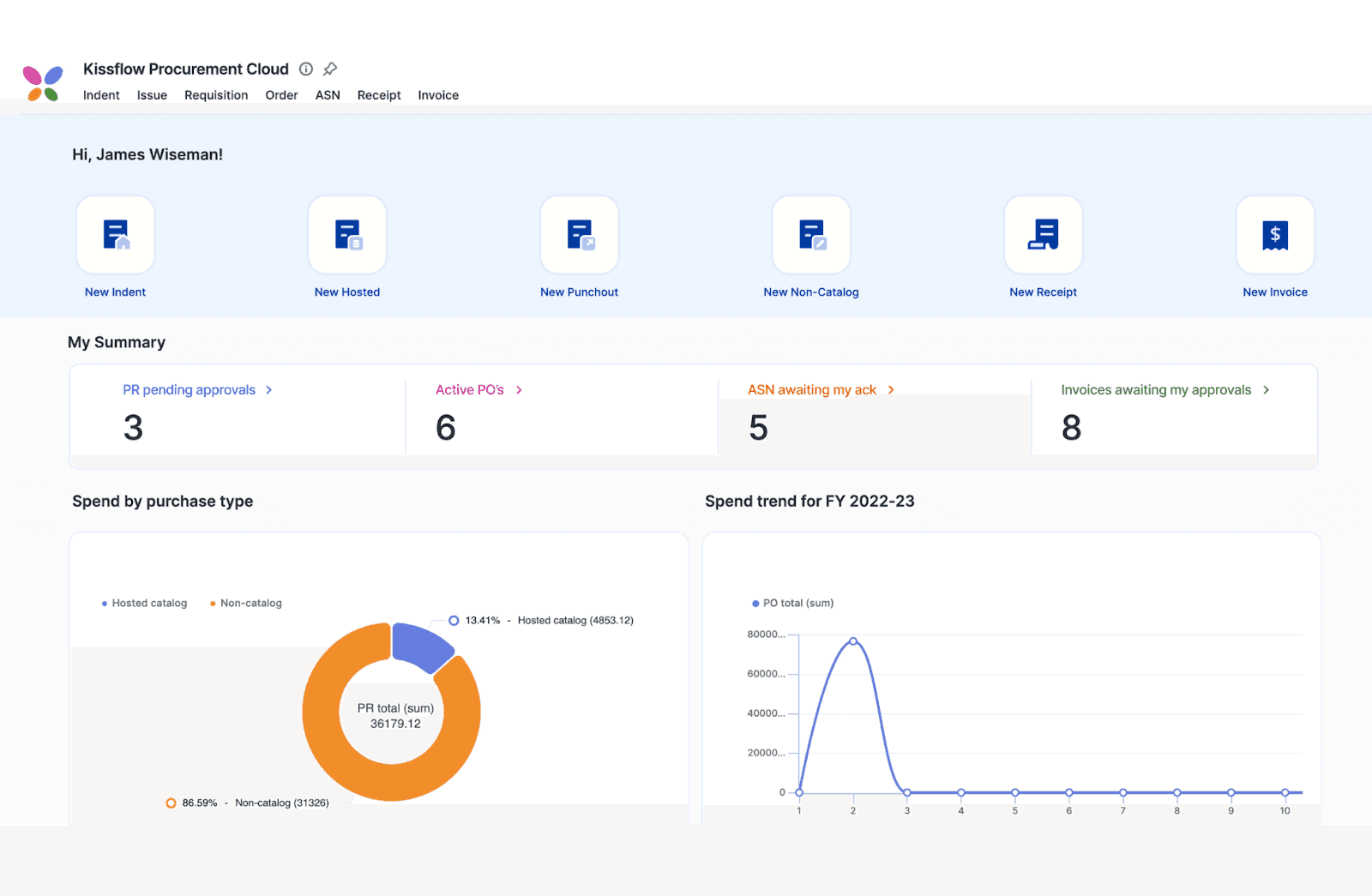Open New Punchout
Image resolution: width=1372 pixels, height=896 pixels.
[579, 234]
